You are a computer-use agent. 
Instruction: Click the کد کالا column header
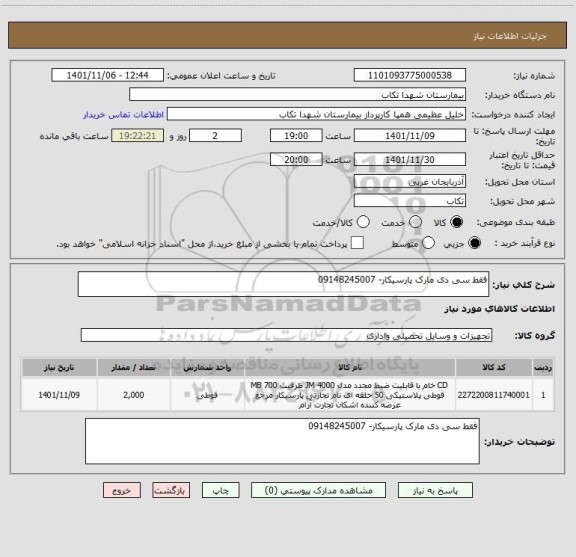click(494, 367)
